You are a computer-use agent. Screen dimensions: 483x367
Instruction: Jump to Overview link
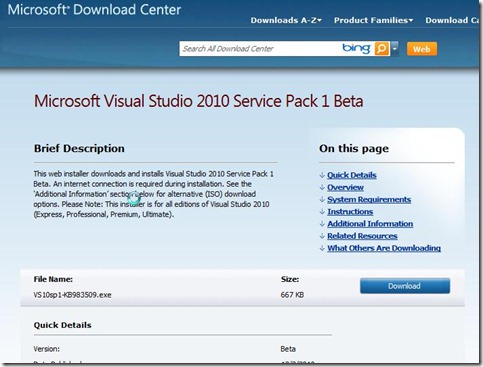point(345,187)
